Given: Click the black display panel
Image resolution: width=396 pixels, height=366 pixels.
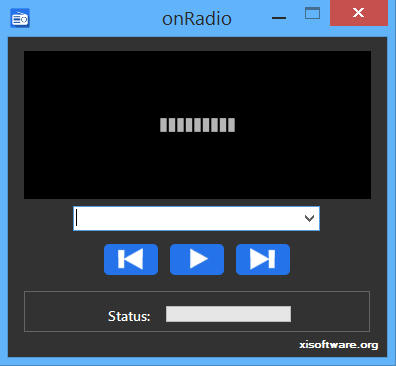Looking at the screenshot, I should pos(197,125).
